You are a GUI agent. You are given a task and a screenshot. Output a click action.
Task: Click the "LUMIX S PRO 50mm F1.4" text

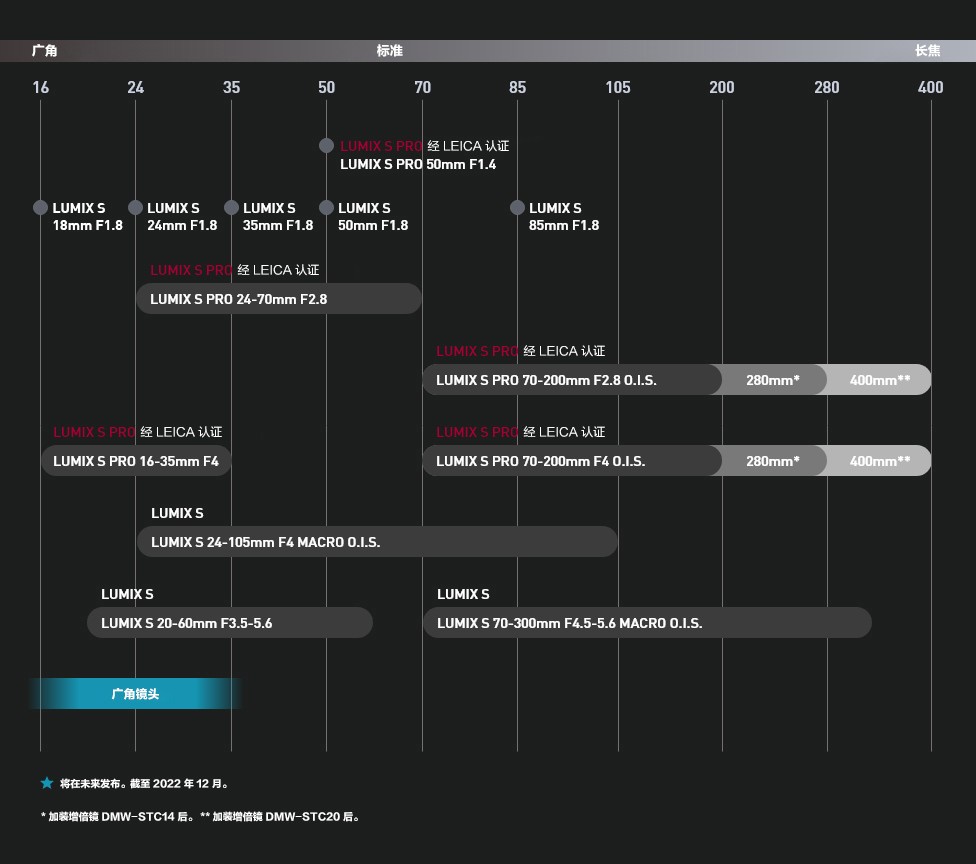[418, 164]
